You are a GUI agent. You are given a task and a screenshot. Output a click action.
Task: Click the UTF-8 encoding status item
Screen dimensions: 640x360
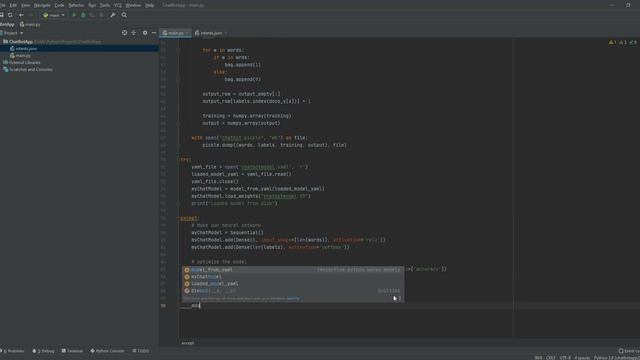[x=565, y=358]
